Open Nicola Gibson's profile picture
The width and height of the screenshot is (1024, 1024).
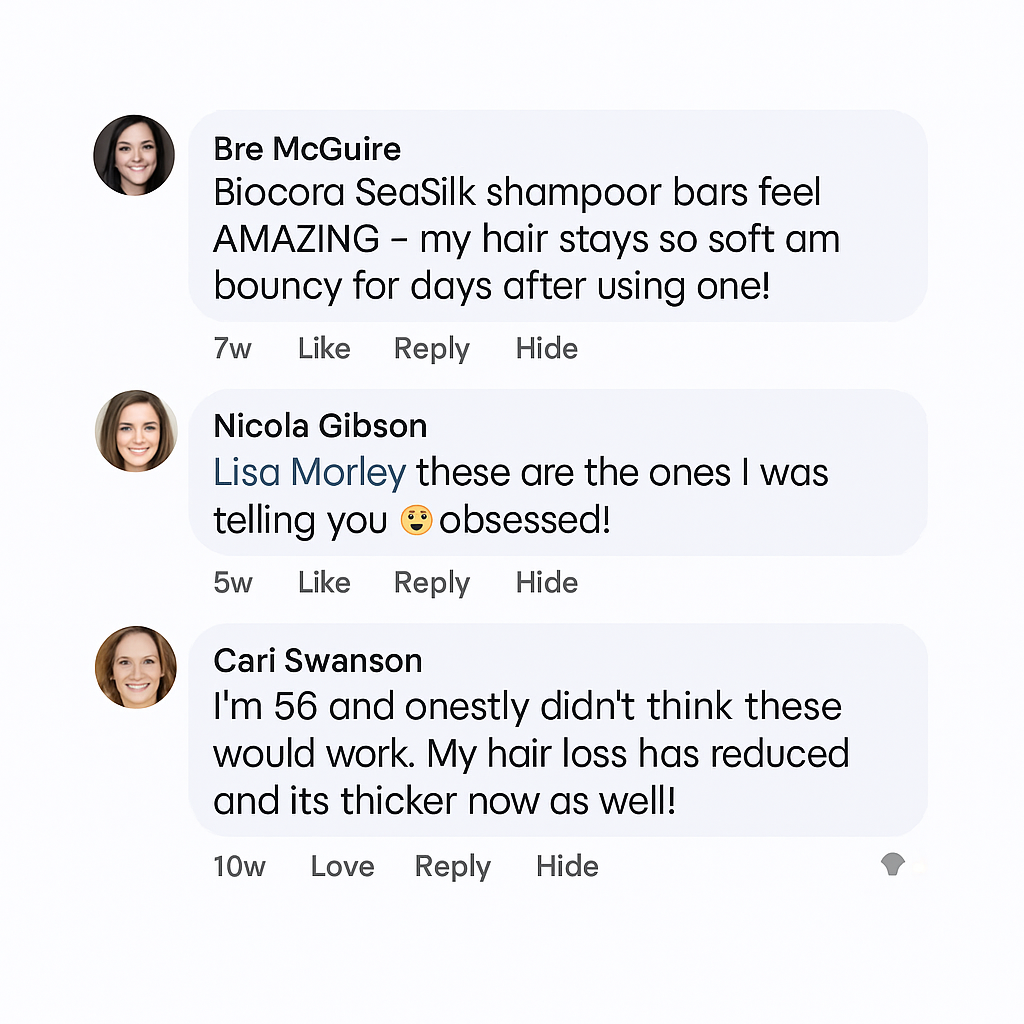[136, 431]
